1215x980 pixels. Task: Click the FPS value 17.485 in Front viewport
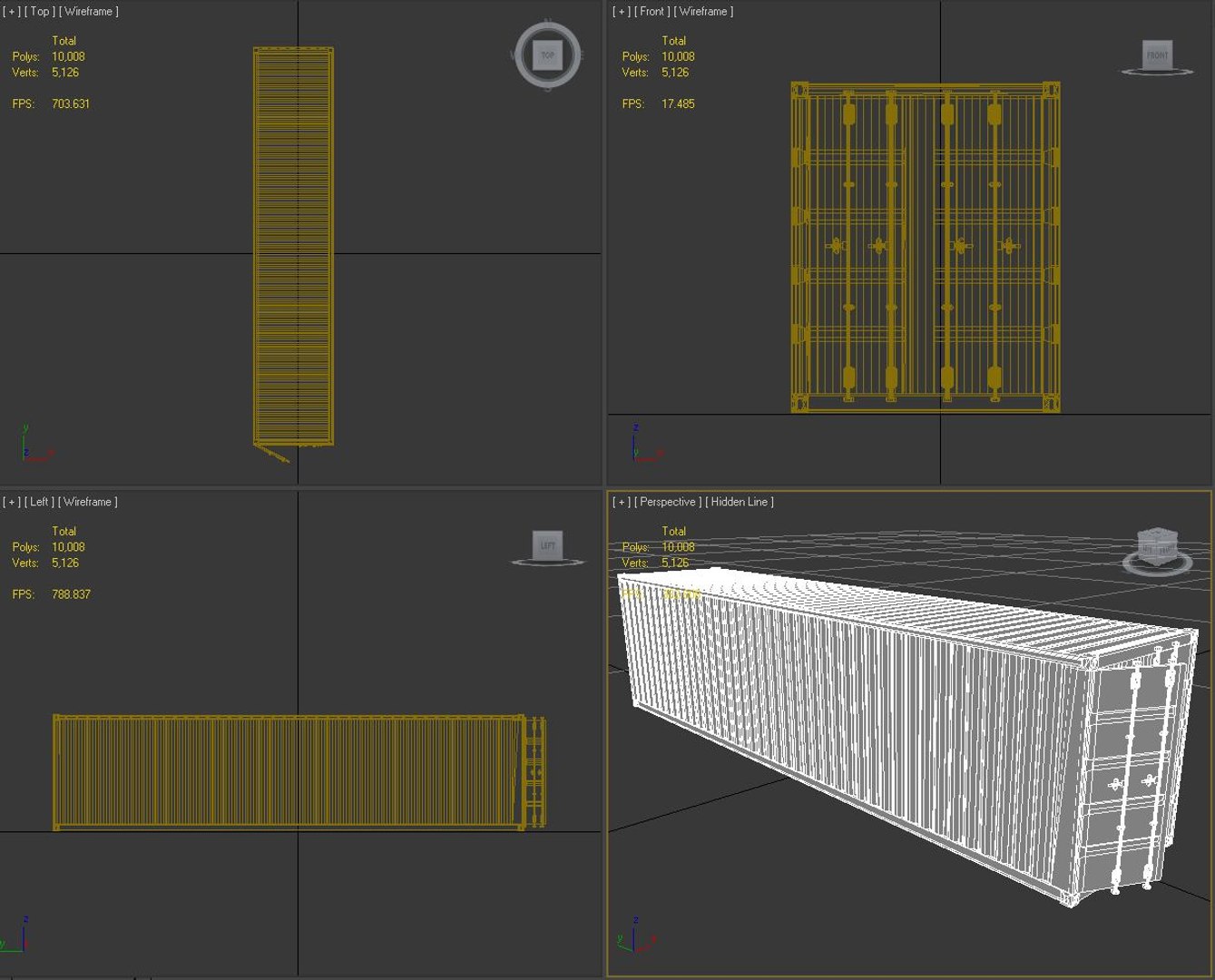coord(679,104)
